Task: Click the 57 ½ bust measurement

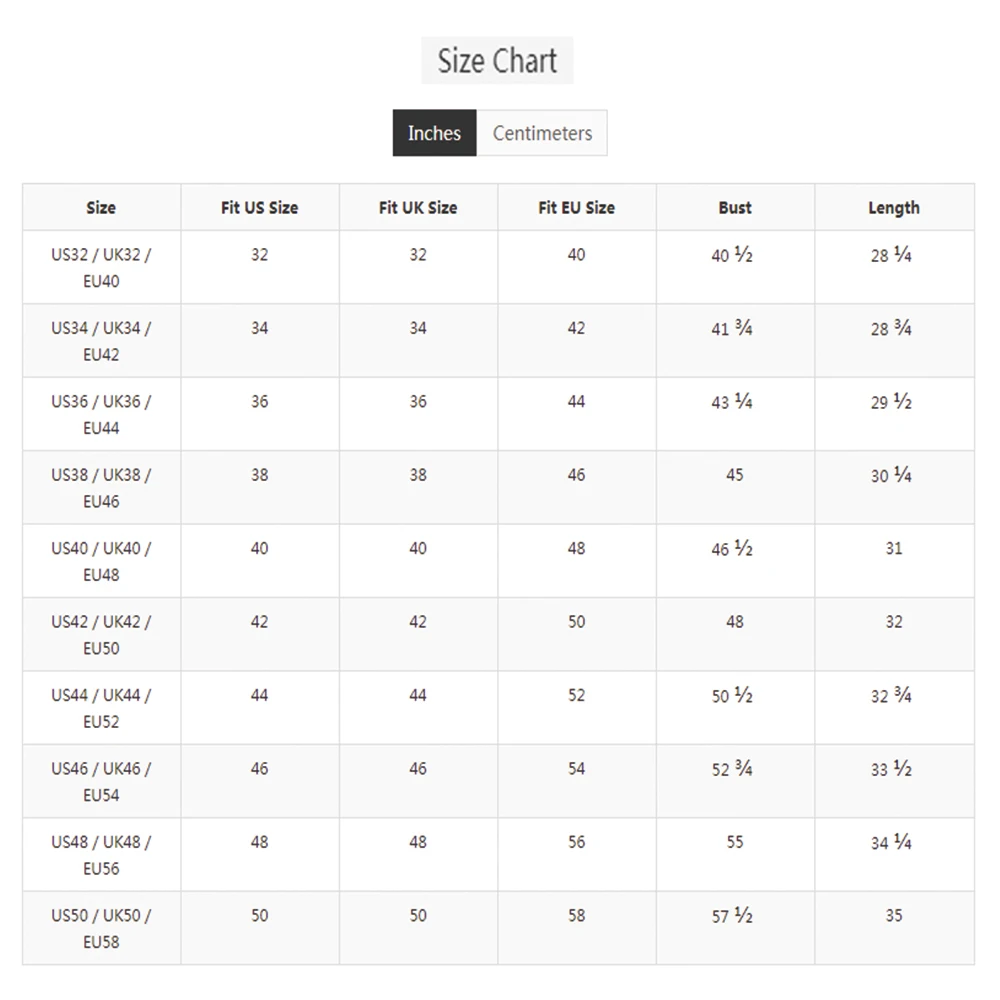Action: (732, 915)
